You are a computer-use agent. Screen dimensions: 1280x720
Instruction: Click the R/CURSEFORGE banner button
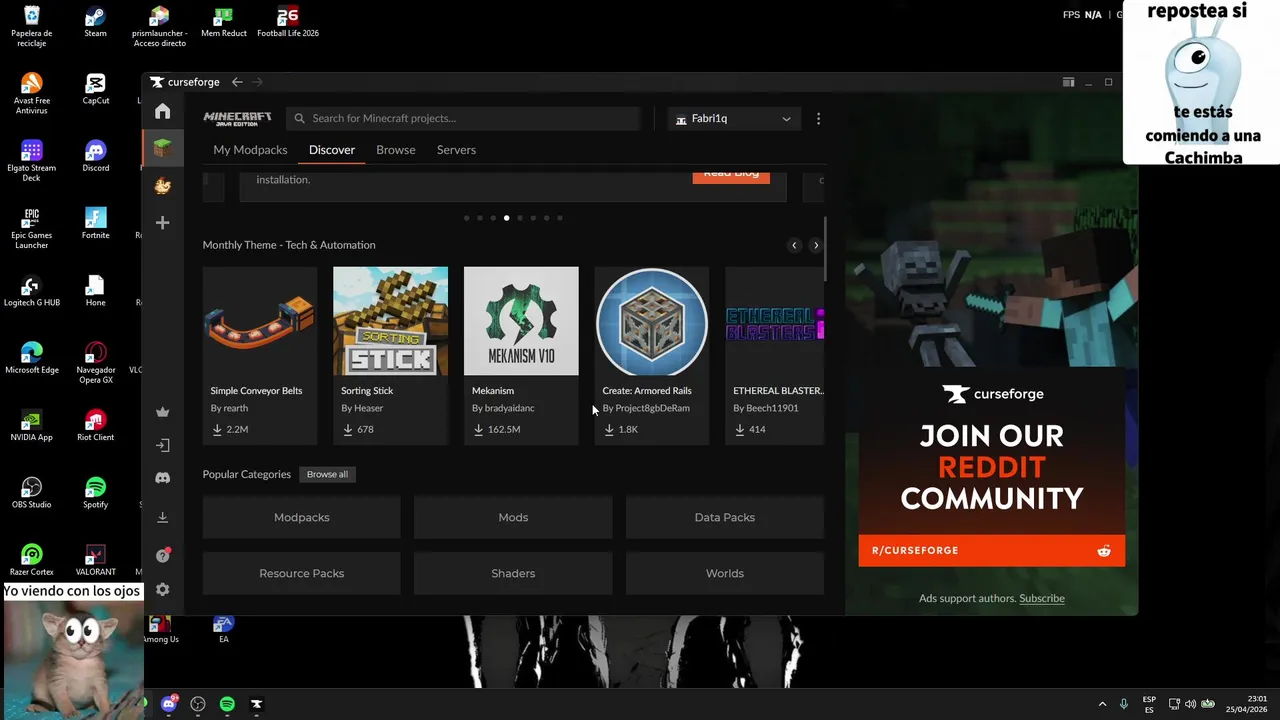tap(991, 551)
